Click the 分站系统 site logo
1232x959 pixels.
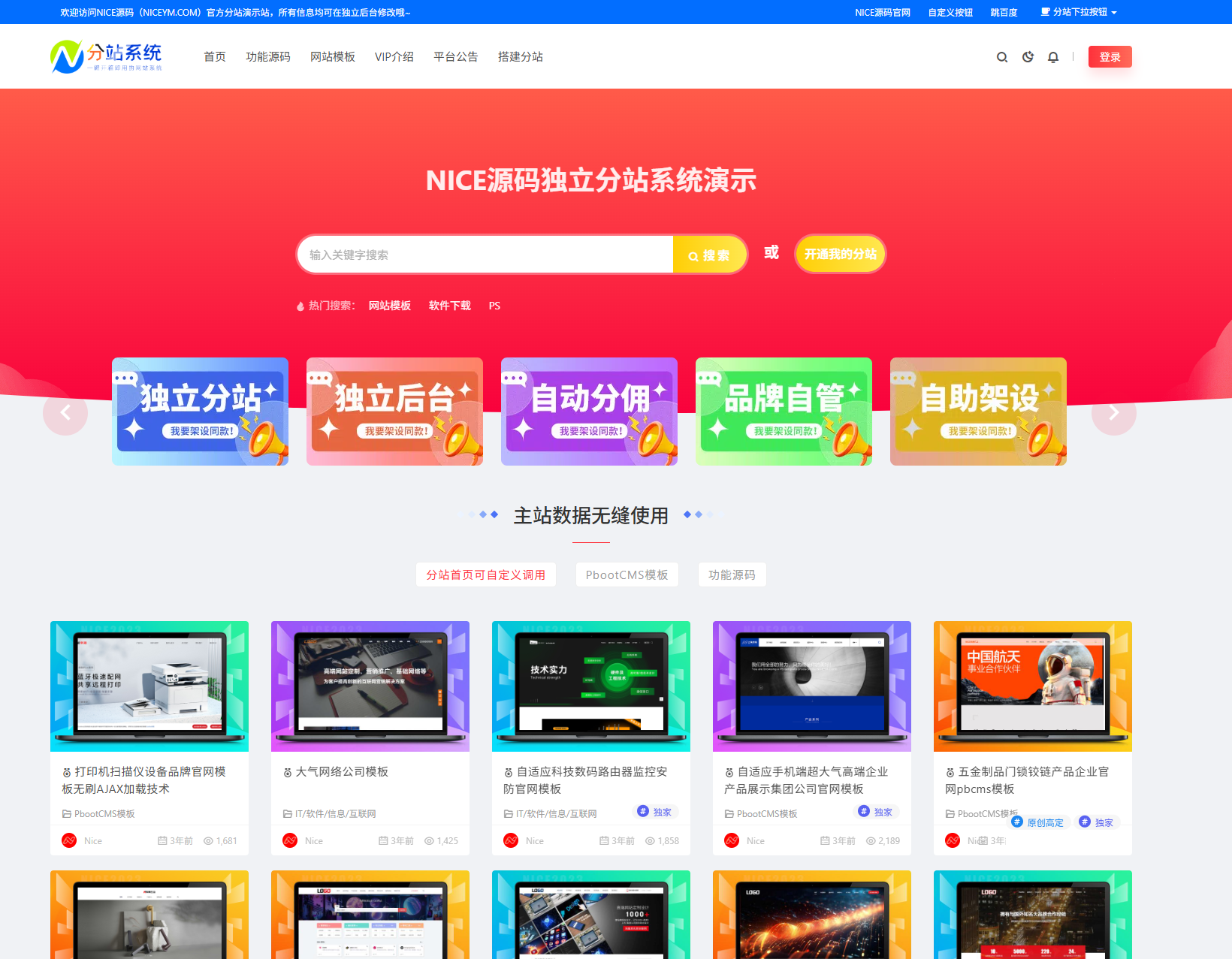click(x=106, y=56)
